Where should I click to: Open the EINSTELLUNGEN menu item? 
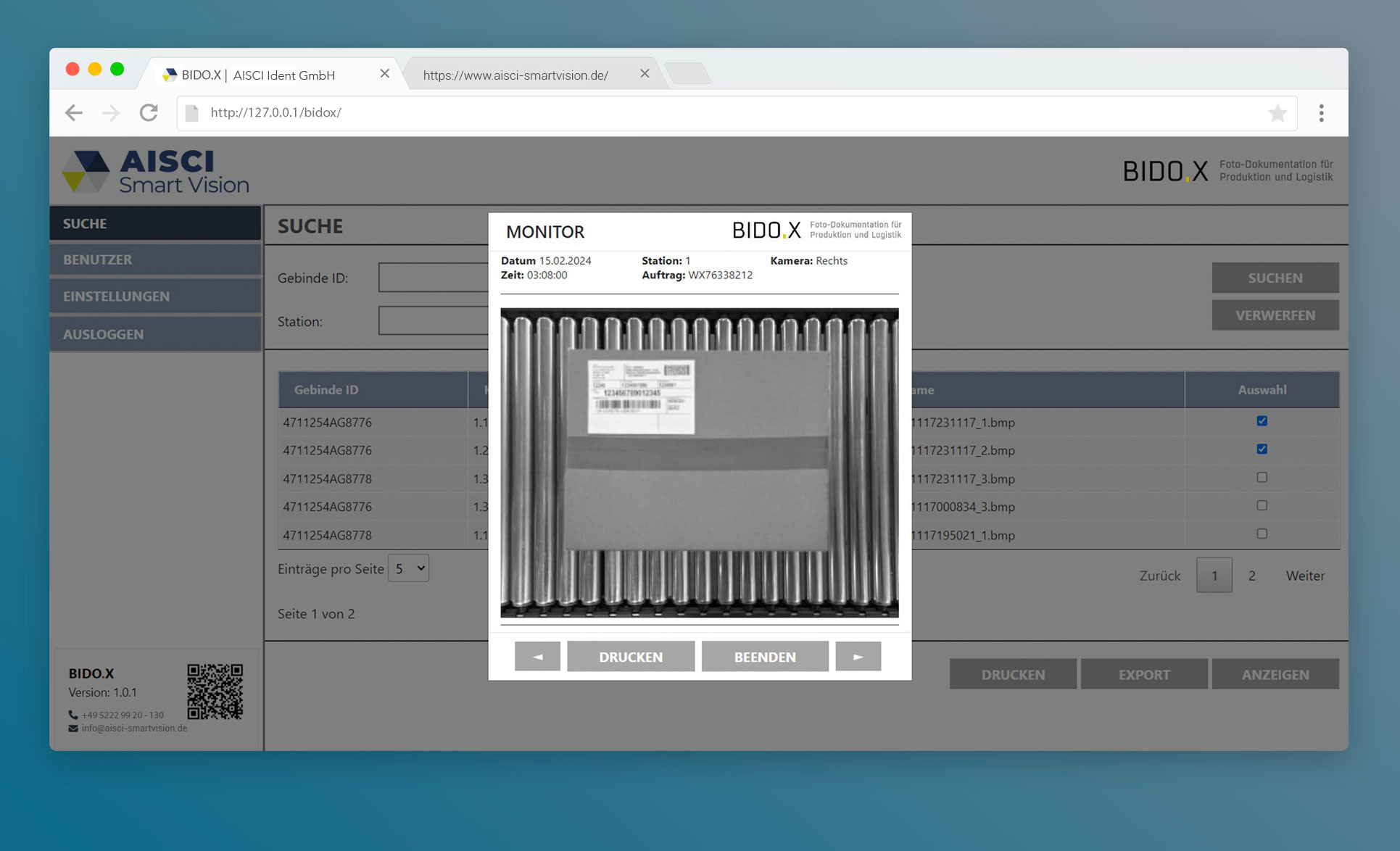tap(155, 296)
